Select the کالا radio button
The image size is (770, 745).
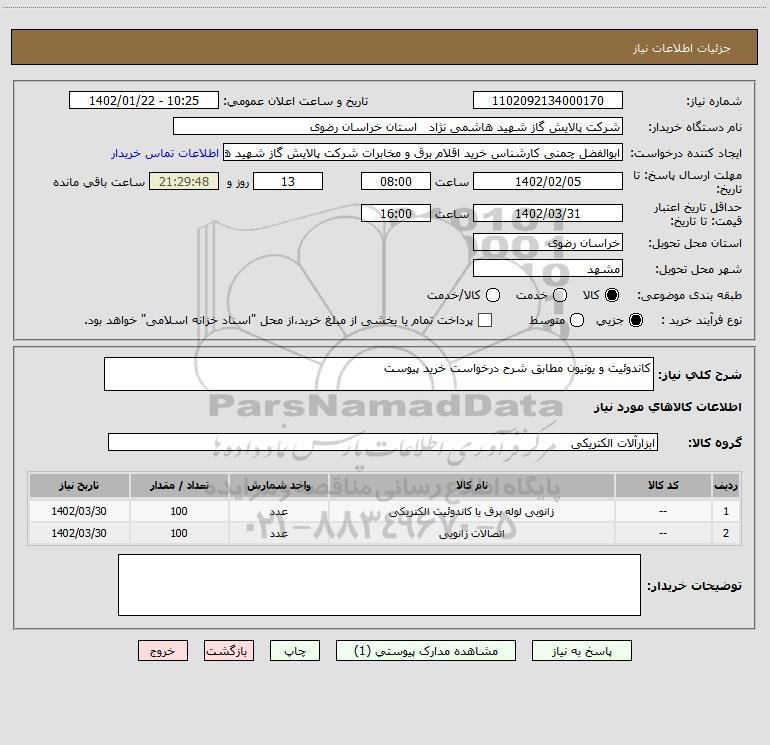pyautogui.click(x=611, y=295)
